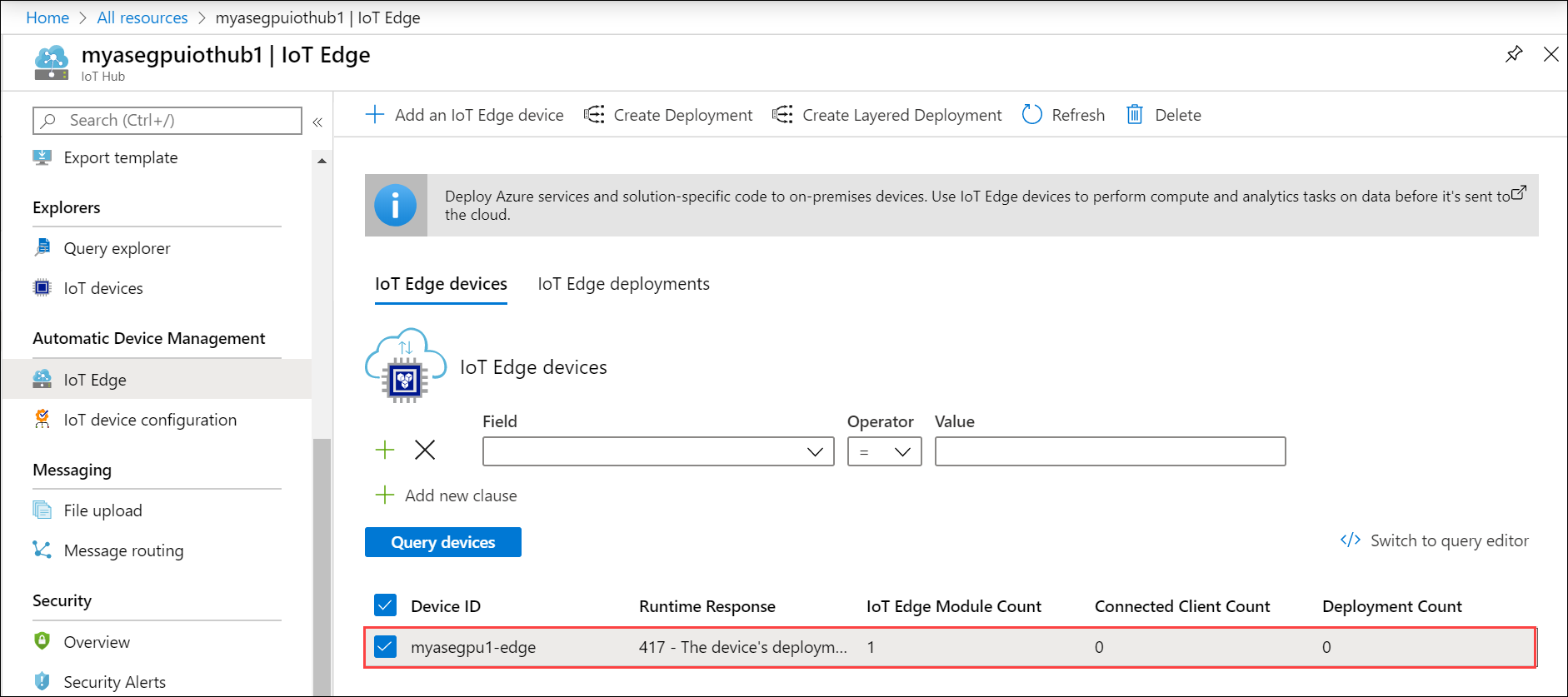Click the plus icon for Add IoT Edge device
The image size is (1568, 697).
(375, 114)
